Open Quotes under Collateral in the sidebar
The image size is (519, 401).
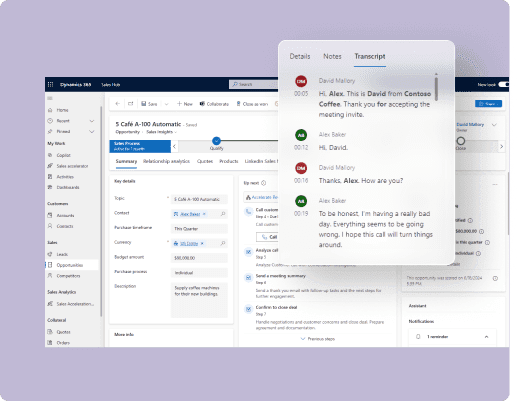click(63, 332)
